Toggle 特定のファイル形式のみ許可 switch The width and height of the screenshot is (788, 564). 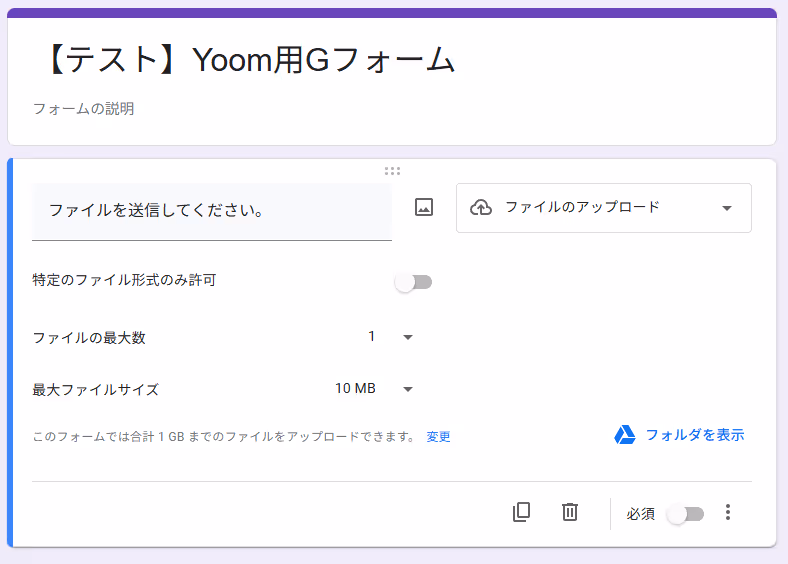tap(413, 282)
